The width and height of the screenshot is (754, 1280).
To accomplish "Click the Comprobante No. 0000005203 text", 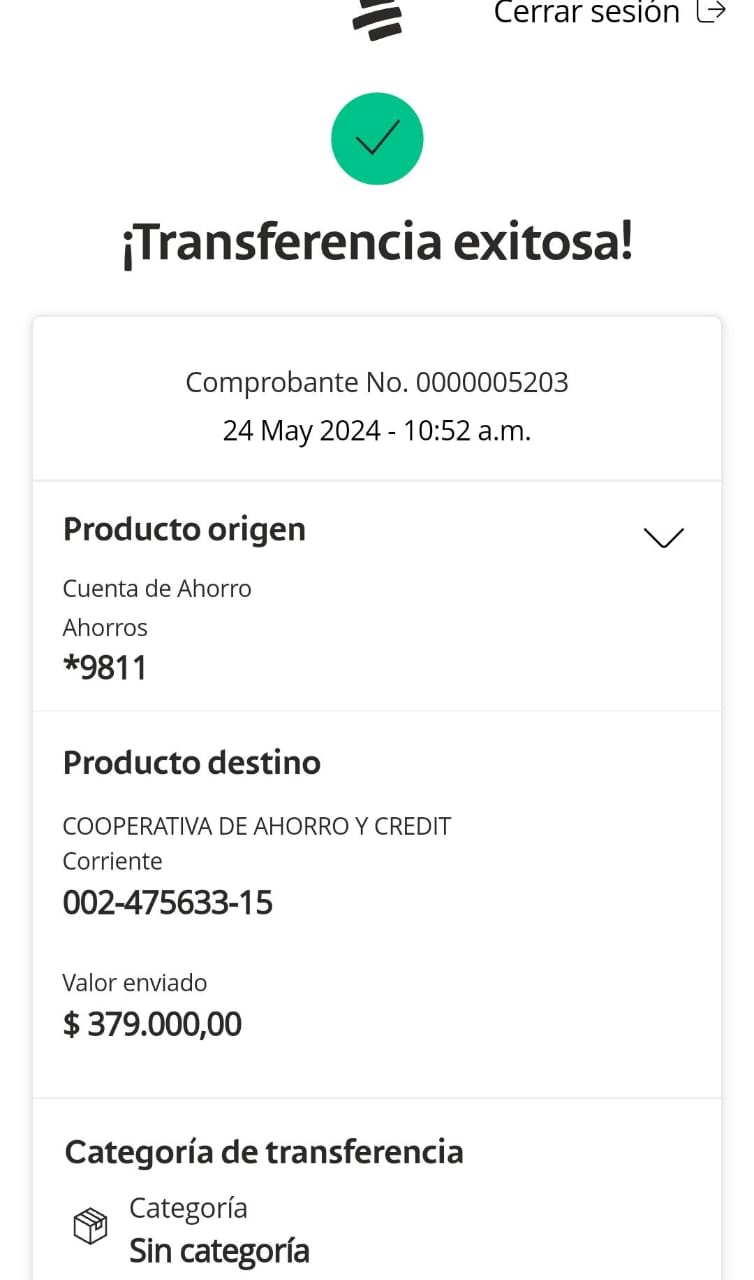I will click(377, 382).
